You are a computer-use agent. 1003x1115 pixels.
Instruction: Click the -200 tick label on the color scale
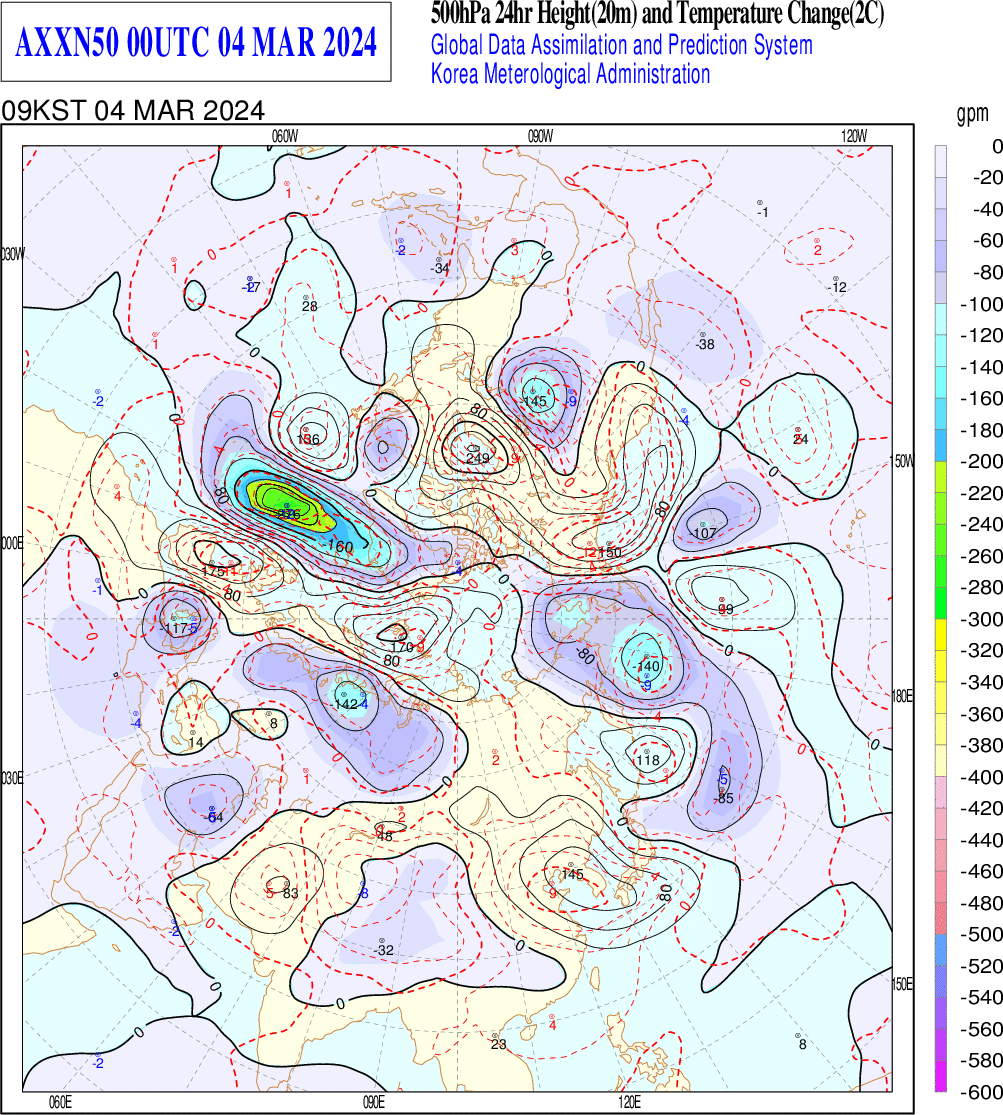pos(981,461)
